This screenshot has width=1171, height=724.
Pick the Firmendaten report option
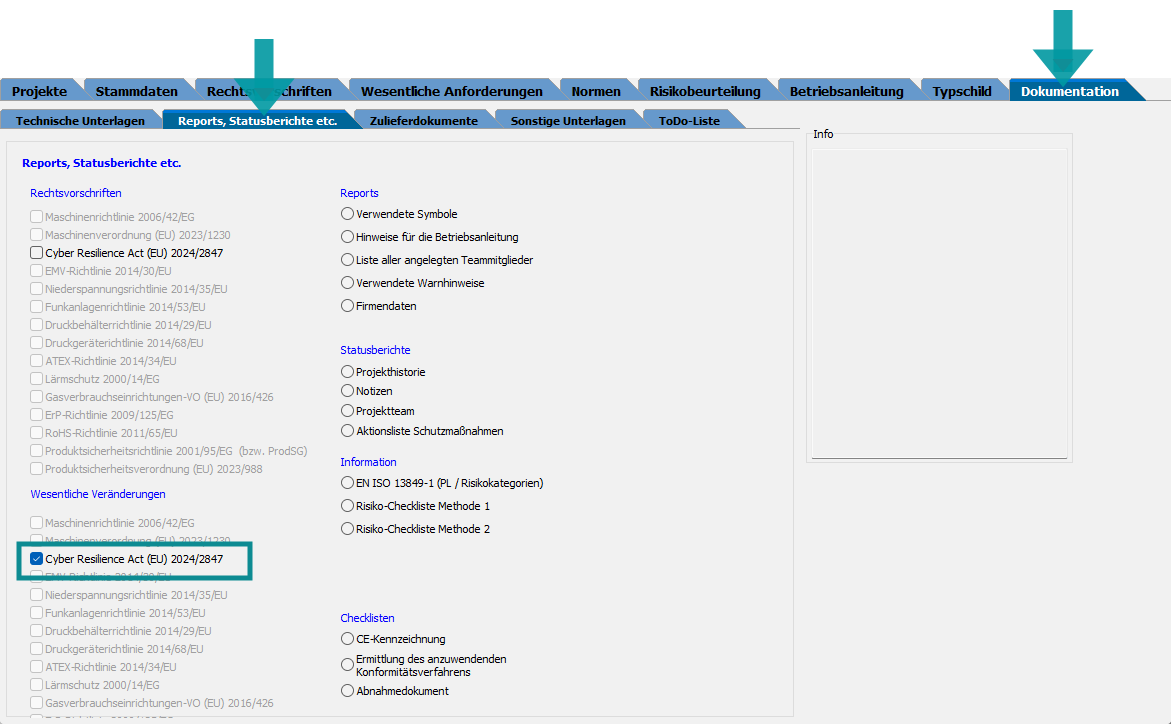click(348, 306)
